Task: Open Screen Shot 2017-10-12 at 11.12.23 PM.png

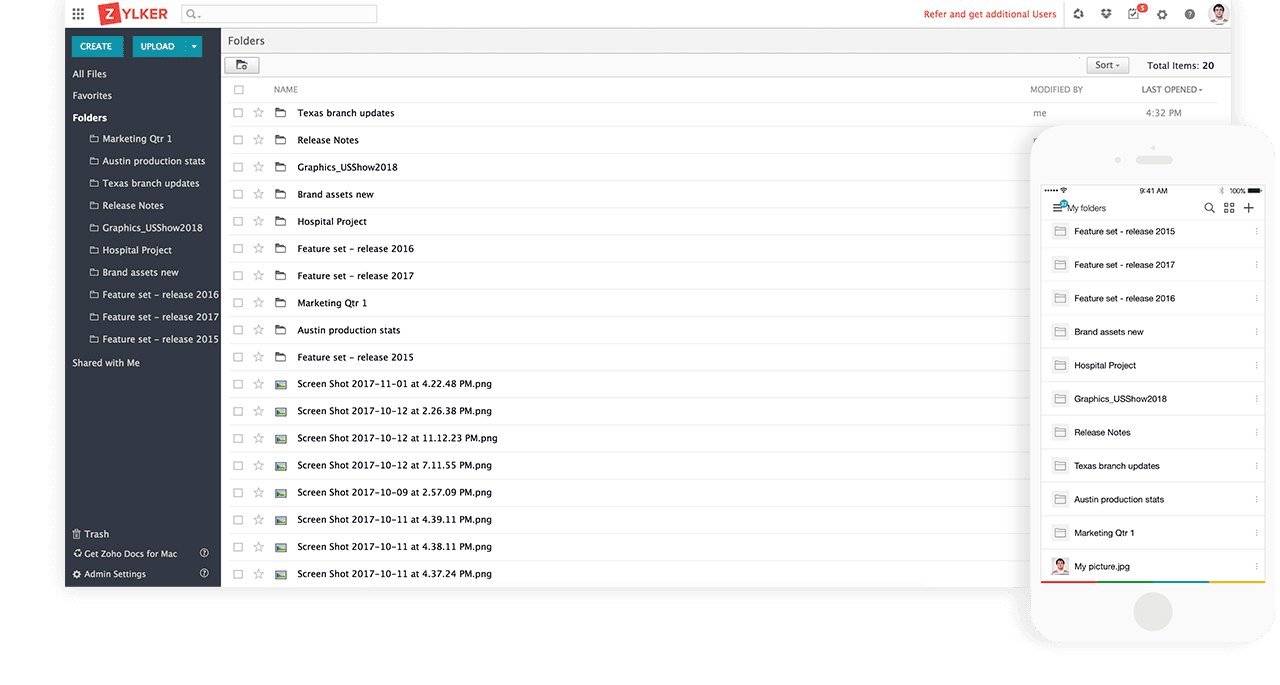Action: 397,438
